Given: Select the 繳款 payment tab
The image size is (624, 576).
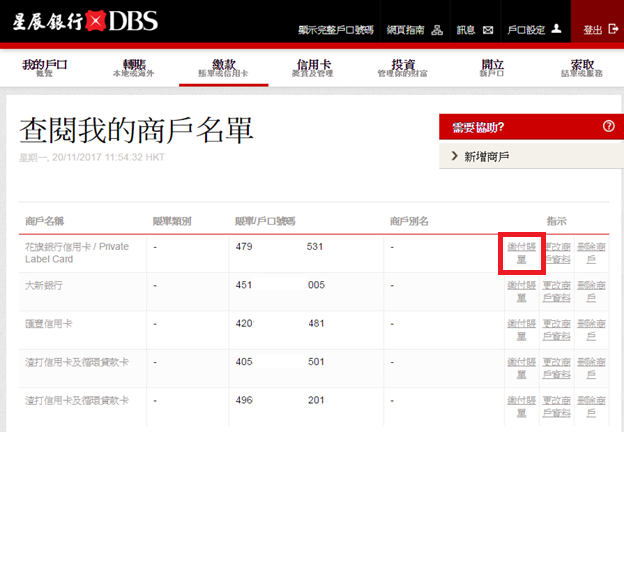Looking at the screenshot, I should [x=224, y=68].
